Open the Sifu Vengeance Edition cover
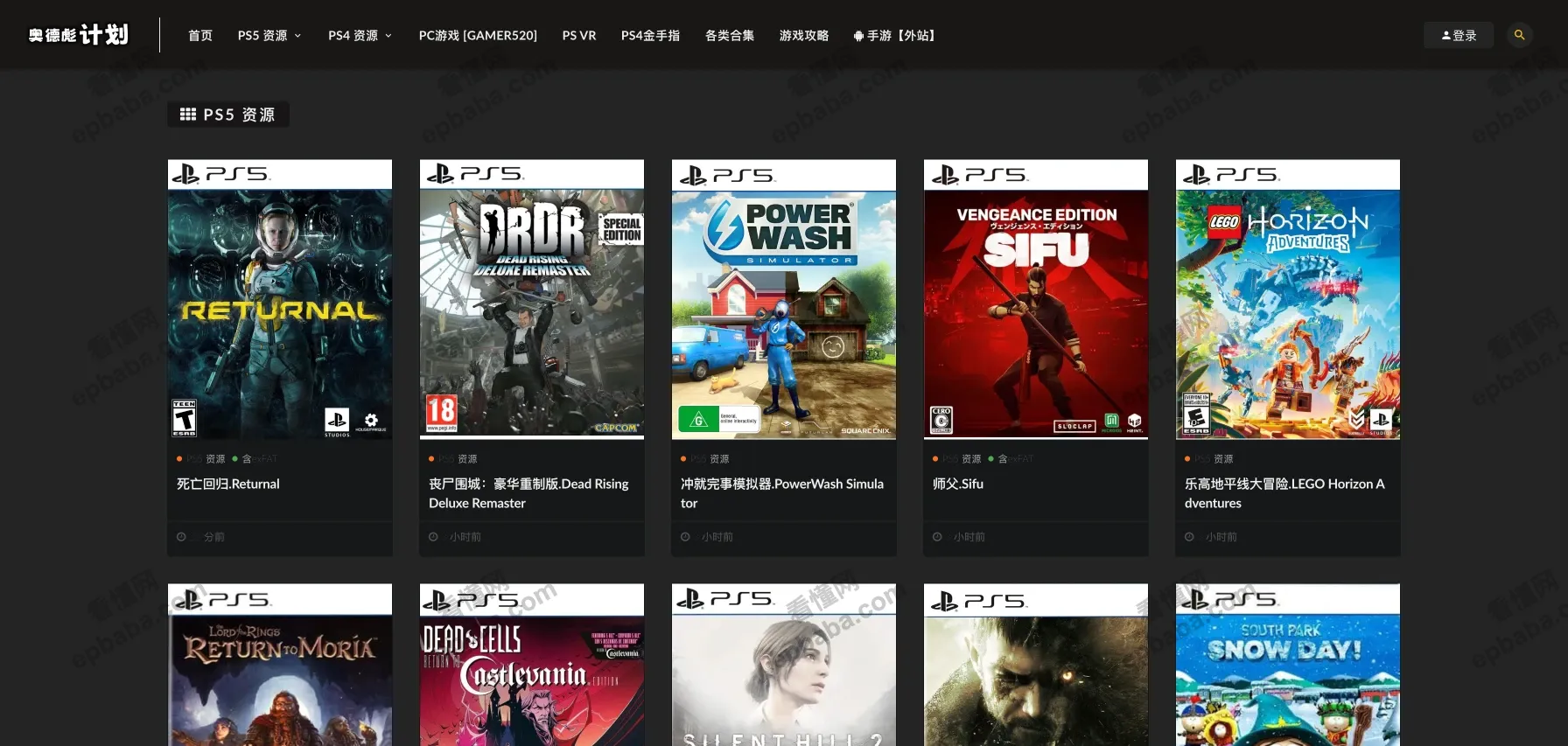1568x746 pixels. pos(1036,299)
